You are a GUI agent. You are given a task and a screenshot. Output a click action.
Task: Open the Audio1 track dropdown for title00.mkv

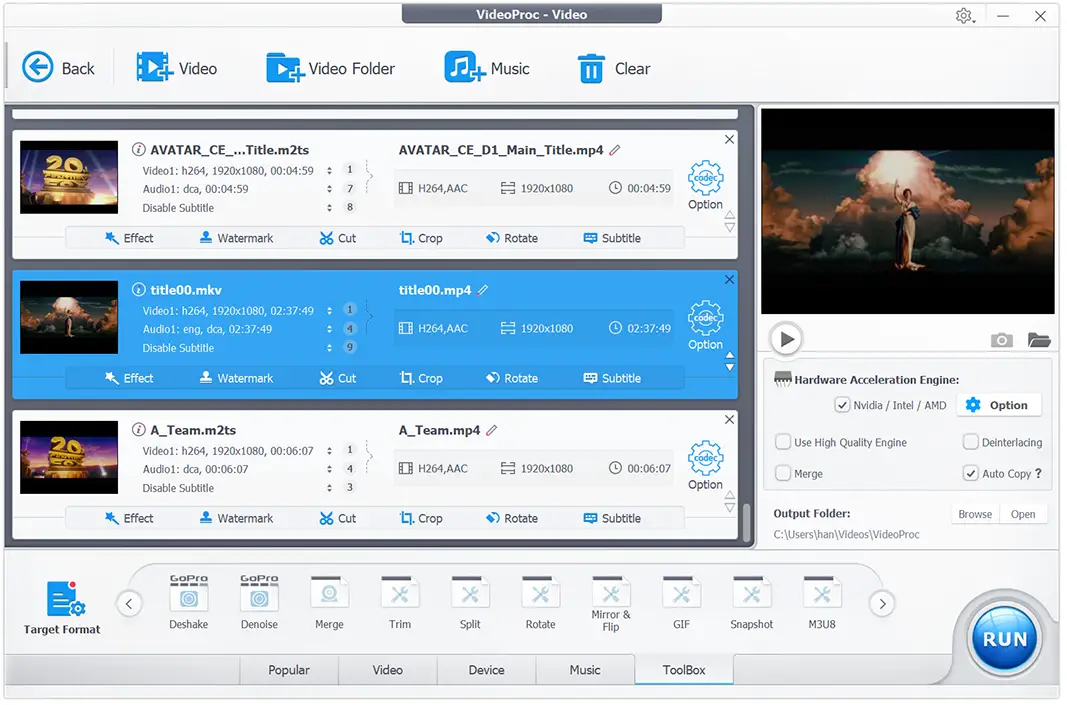[x=330, y=329]
